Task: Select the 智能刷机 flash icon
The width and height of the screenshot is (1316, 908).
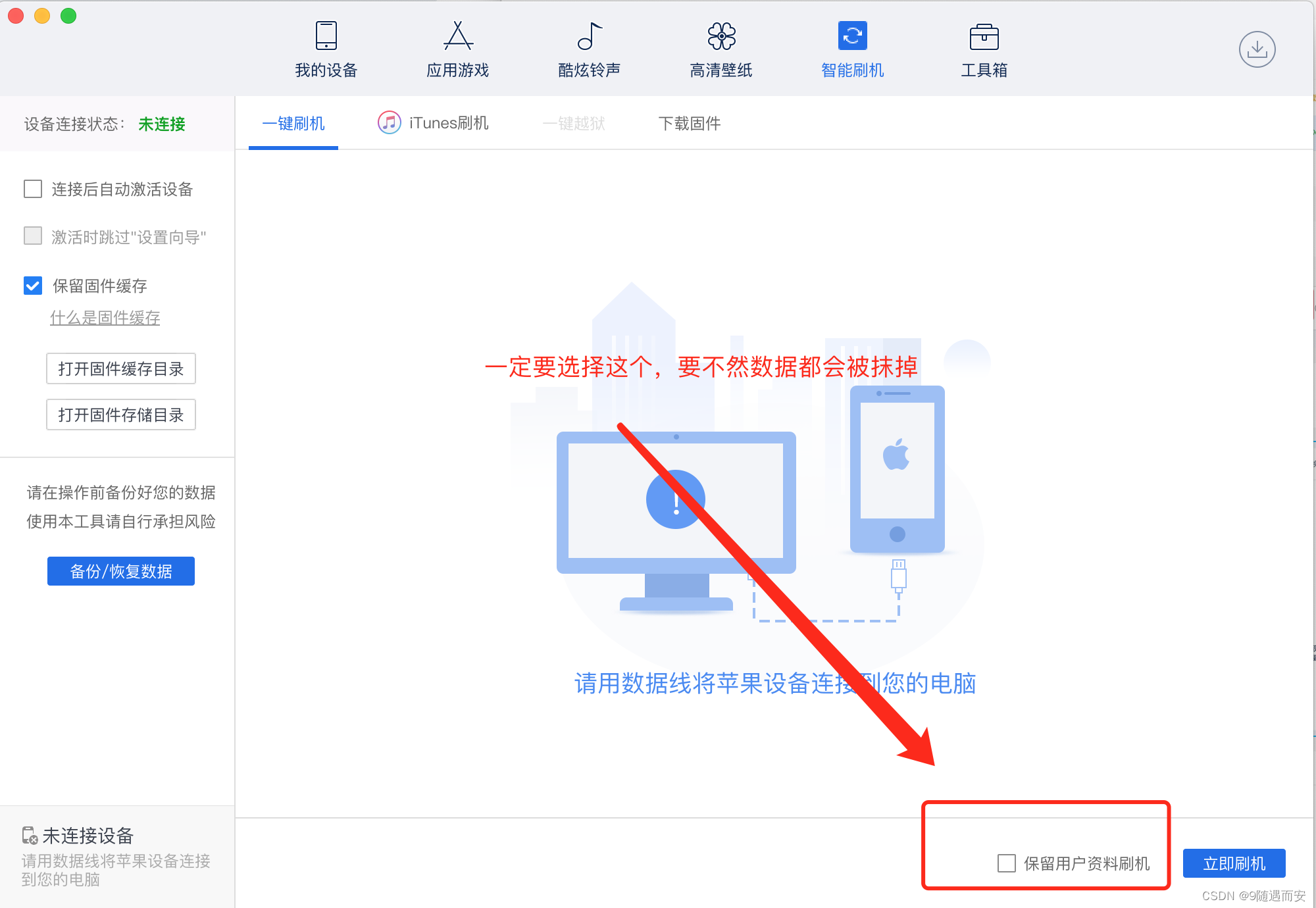Action: [x=852, y=36]
